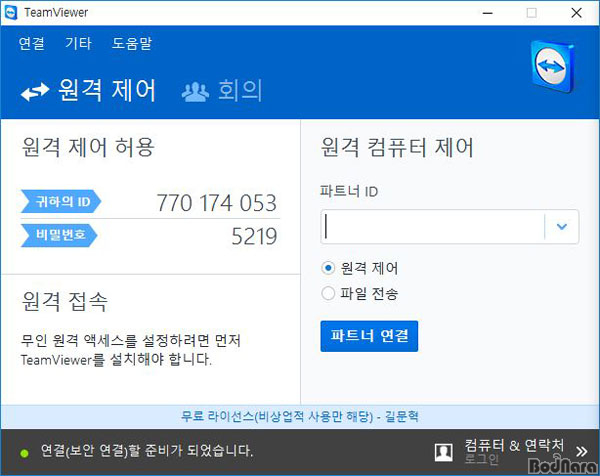Click the connection ready status message
Viewport: 600px width, 476px height.
tap(147, 451)
